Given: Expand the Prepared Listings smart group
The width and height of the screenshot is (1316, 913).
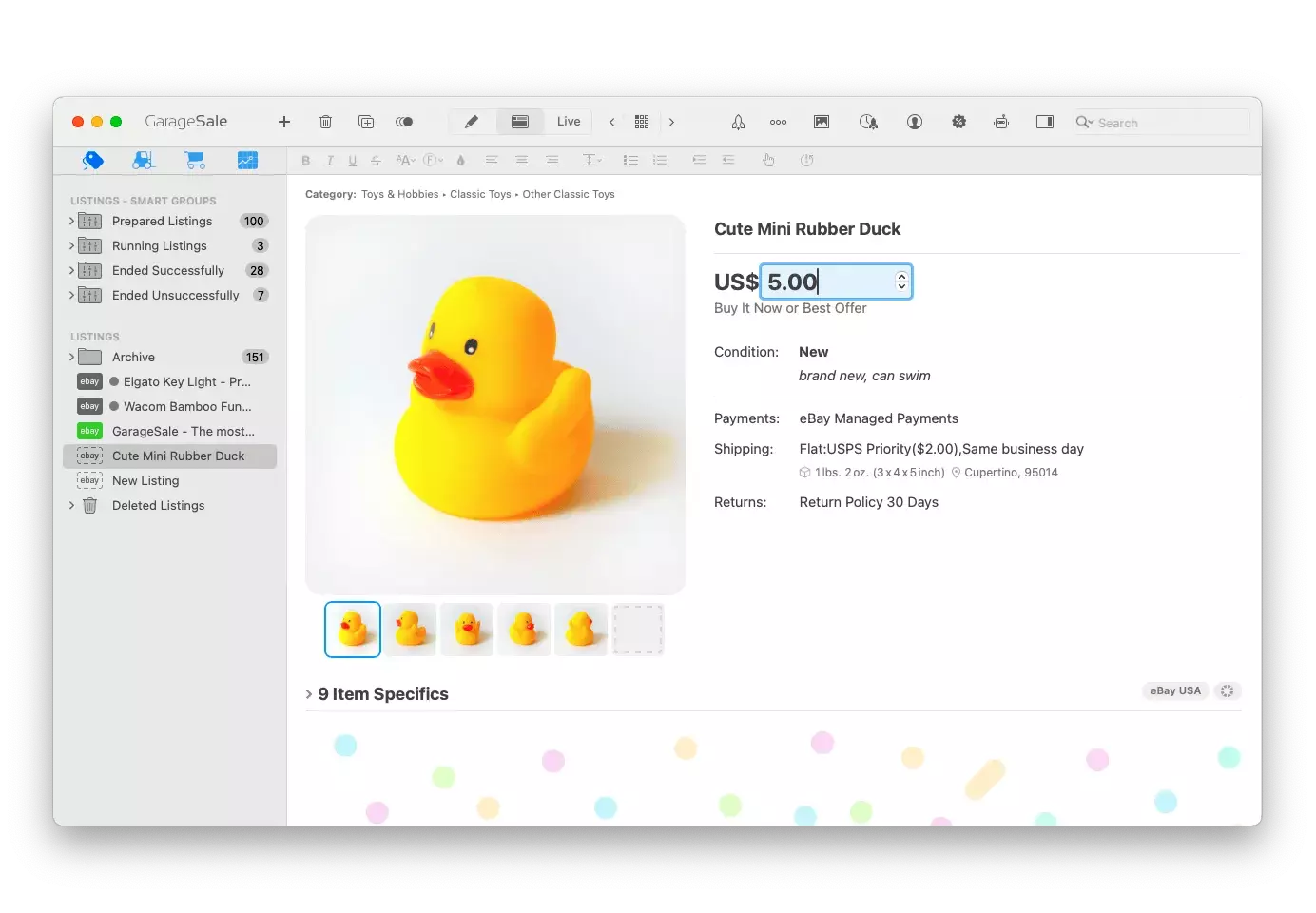Looking at the screenshot, I should pos(71,222).
